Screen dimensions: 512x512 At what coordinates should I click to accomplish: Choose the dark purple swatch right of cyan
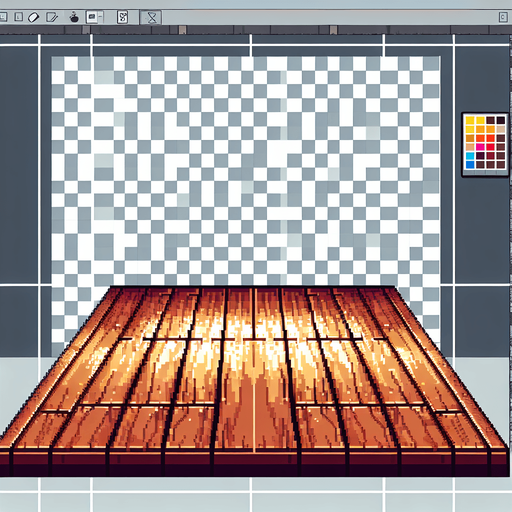480,156
